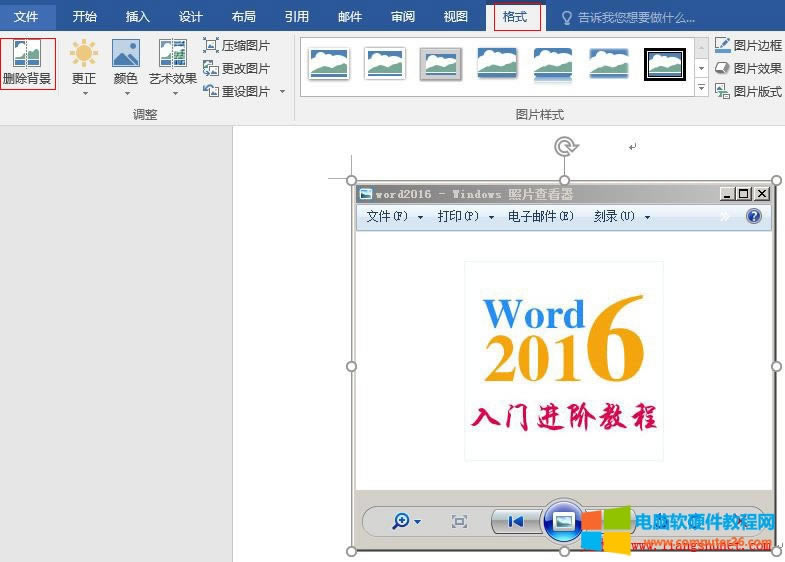Open the Insert (插入) ribbon tab

[138, 17]
